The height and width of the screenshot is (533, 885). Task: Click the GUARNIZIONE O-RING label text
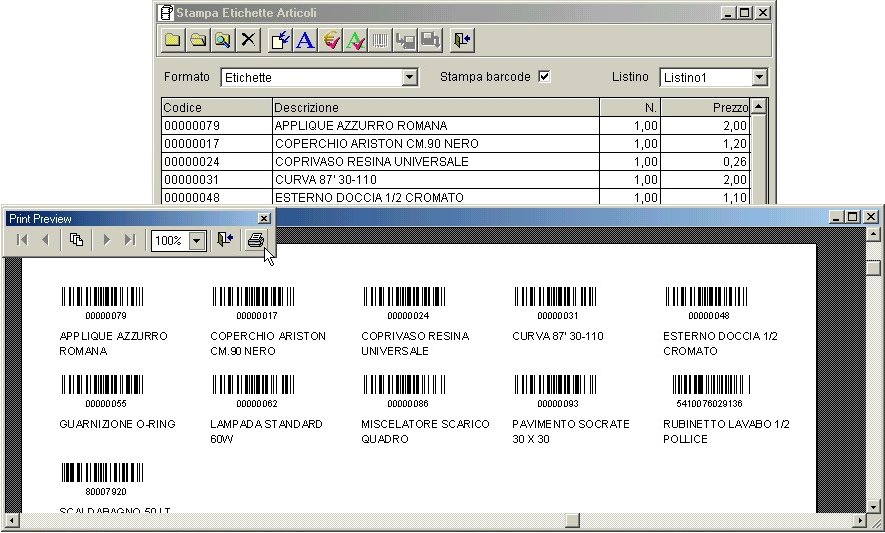coord(117,424)
